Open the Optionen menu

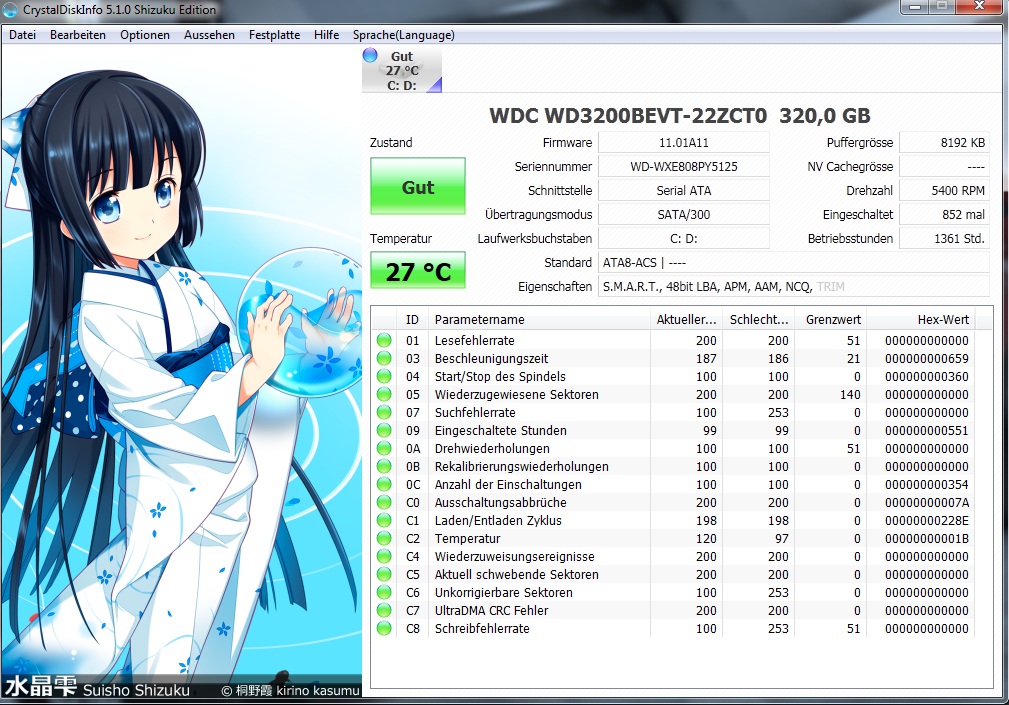(145, 35)
